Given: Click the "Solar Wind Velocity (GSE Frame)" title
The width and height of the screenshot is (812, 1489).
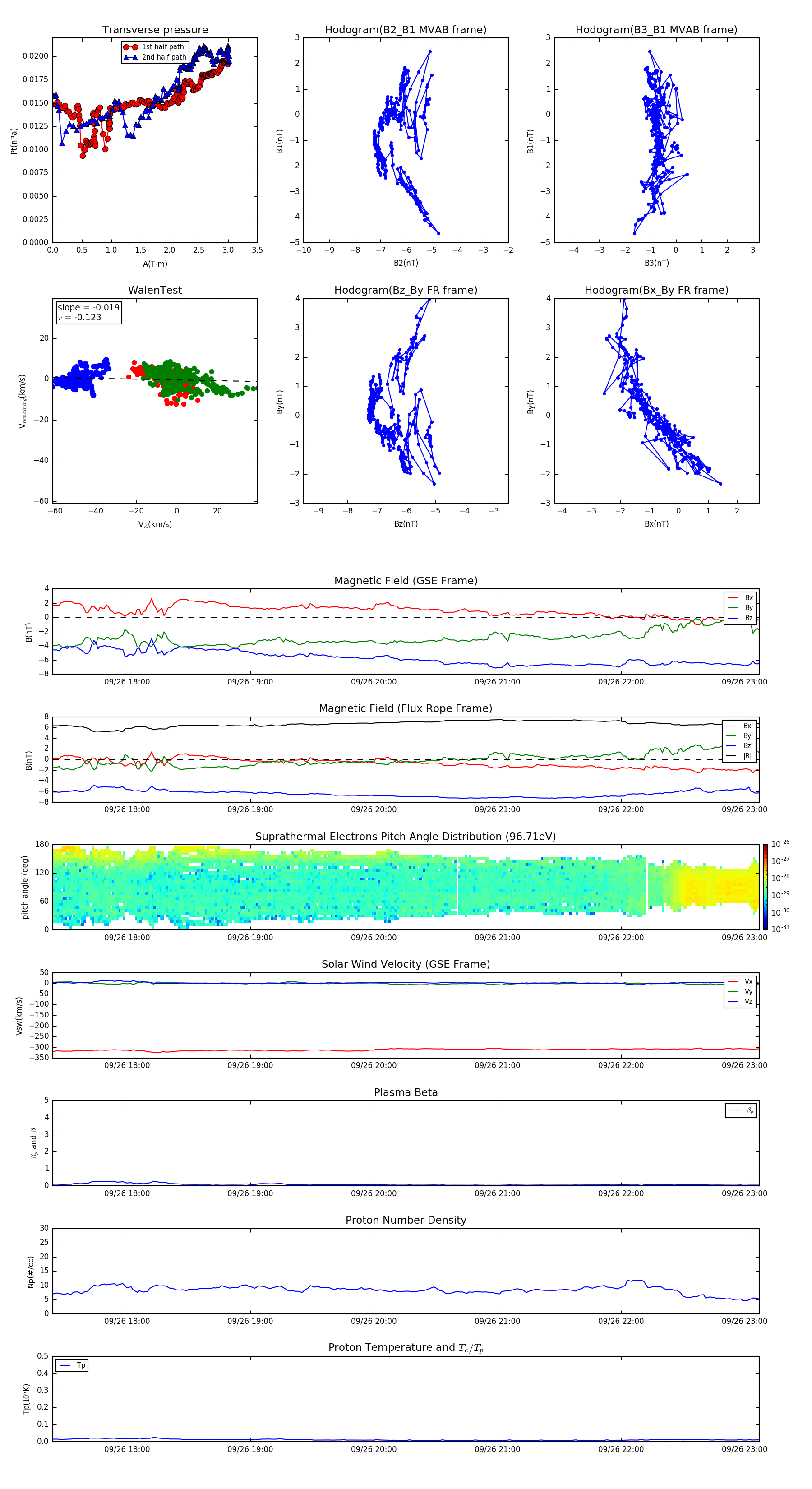Looking at the screenshot, I should [406, 965].
